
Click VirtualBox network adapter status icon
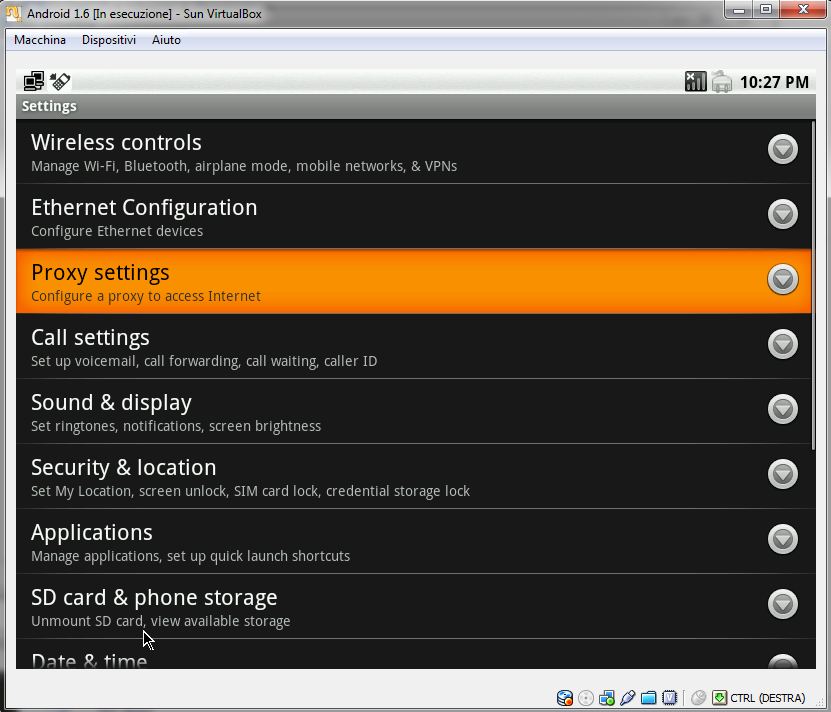[607, 698]
